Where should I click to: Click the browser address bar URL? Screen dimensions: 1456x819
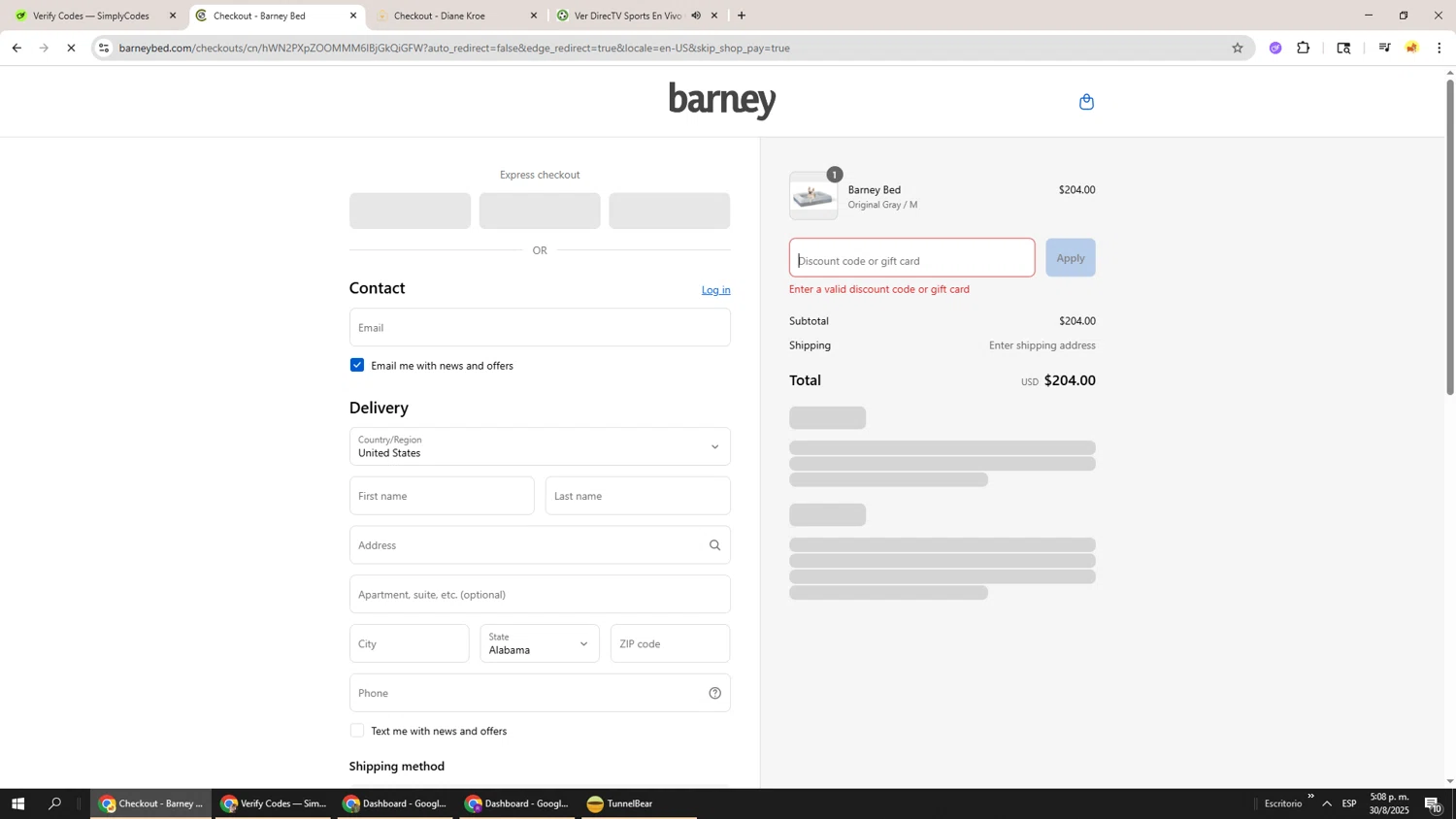click(454, 48)
